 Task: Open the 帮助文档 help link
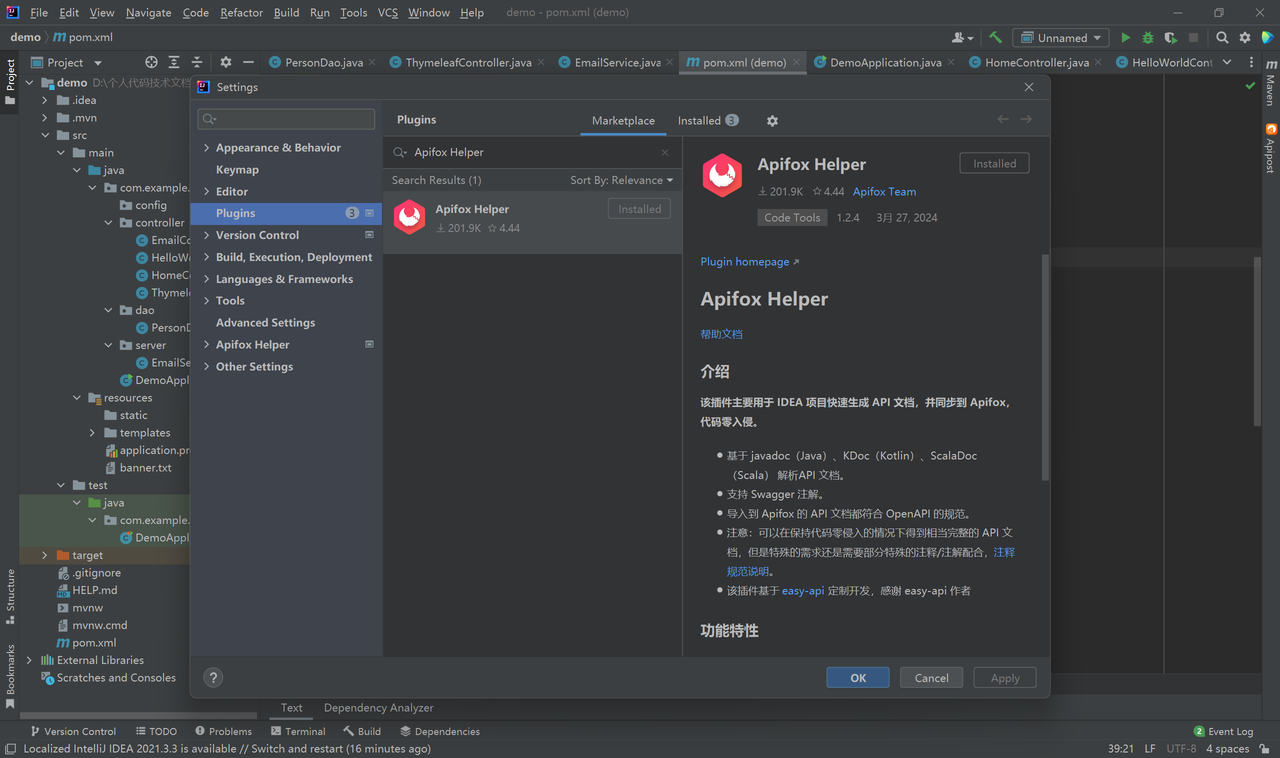721,334
